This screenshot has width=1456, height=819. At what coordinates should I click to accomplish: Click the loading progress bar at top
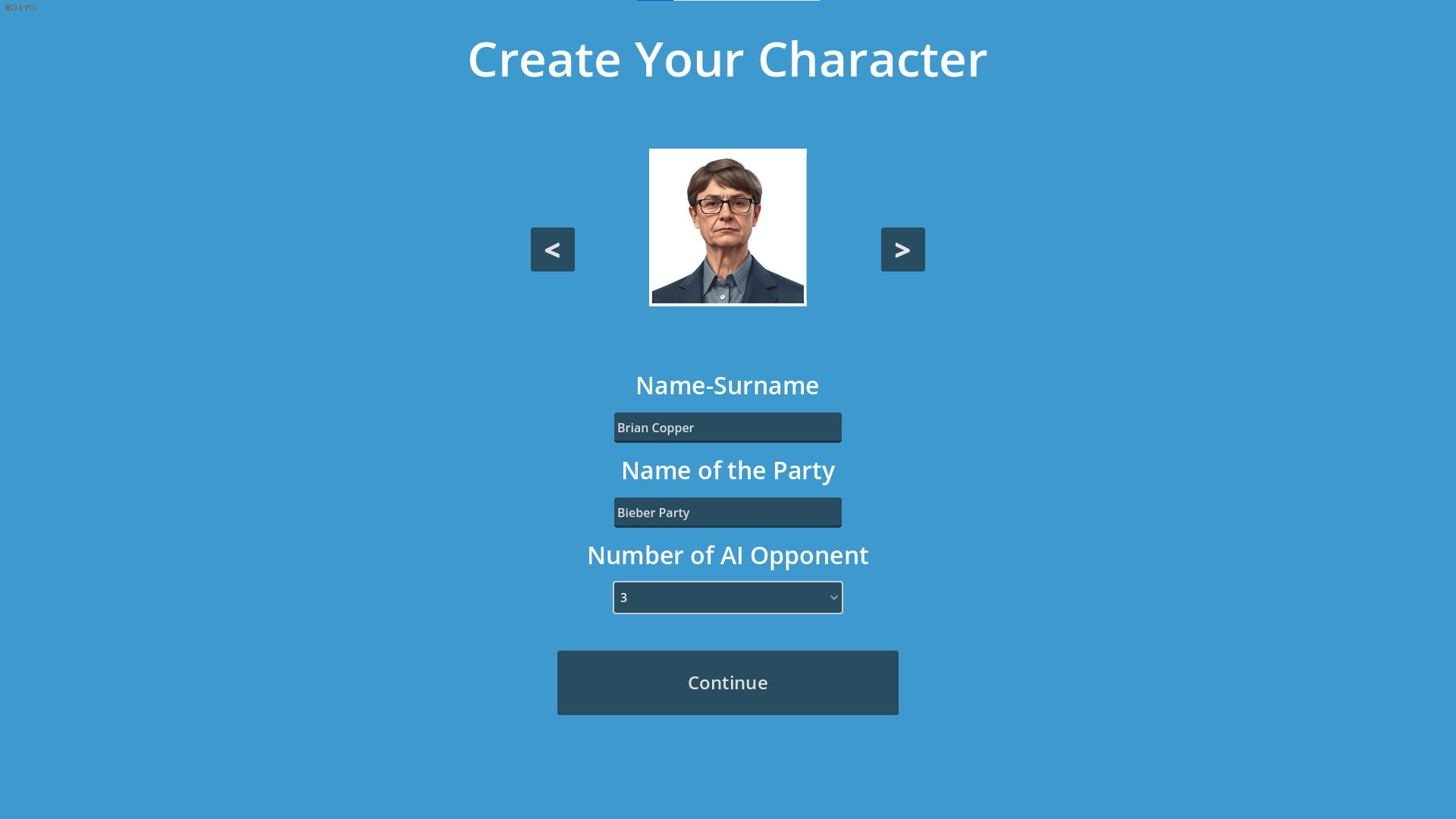point(728,1)
